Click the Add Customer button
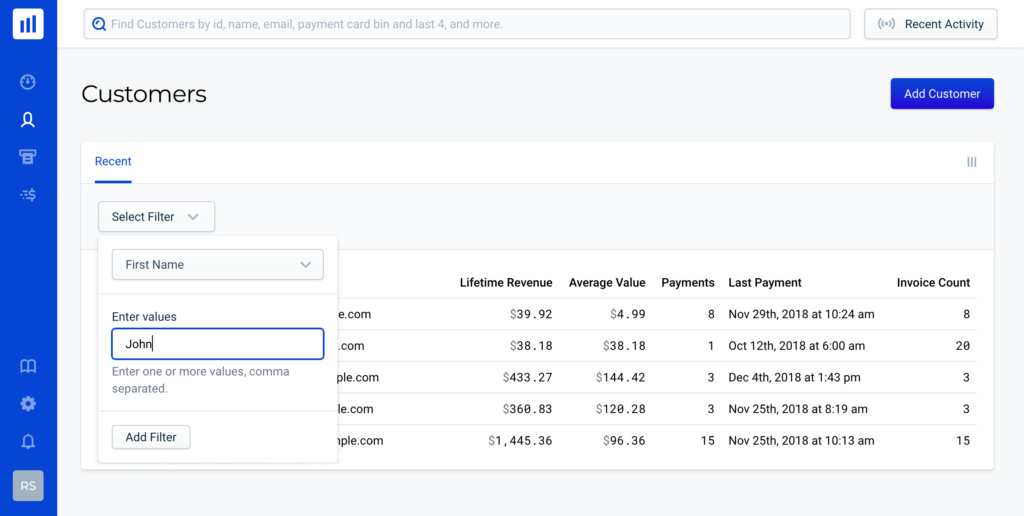 click(x=941, y=94)
